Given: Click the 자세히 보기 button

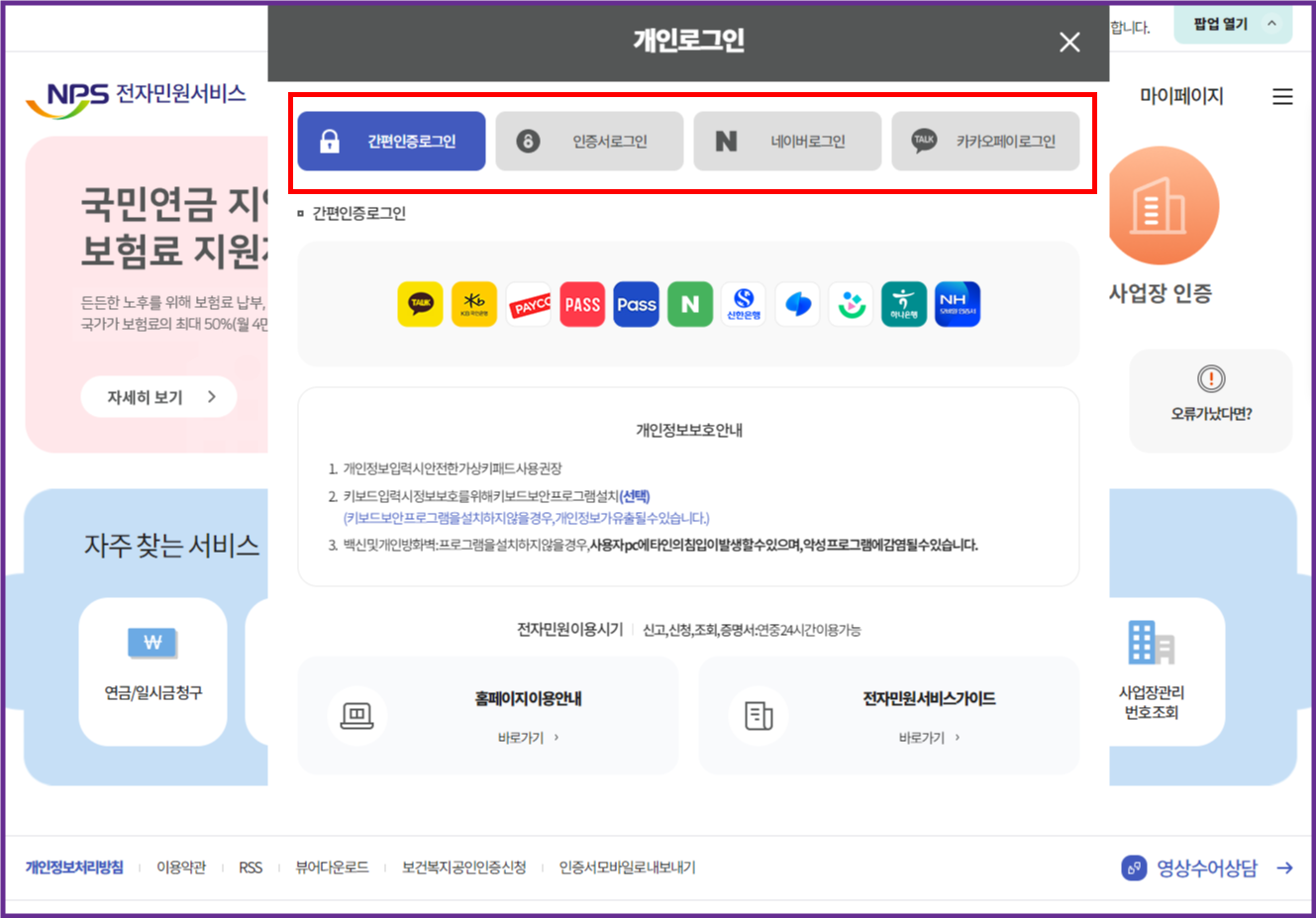Looking at the screenshot, I should click(x=158, y=397).
